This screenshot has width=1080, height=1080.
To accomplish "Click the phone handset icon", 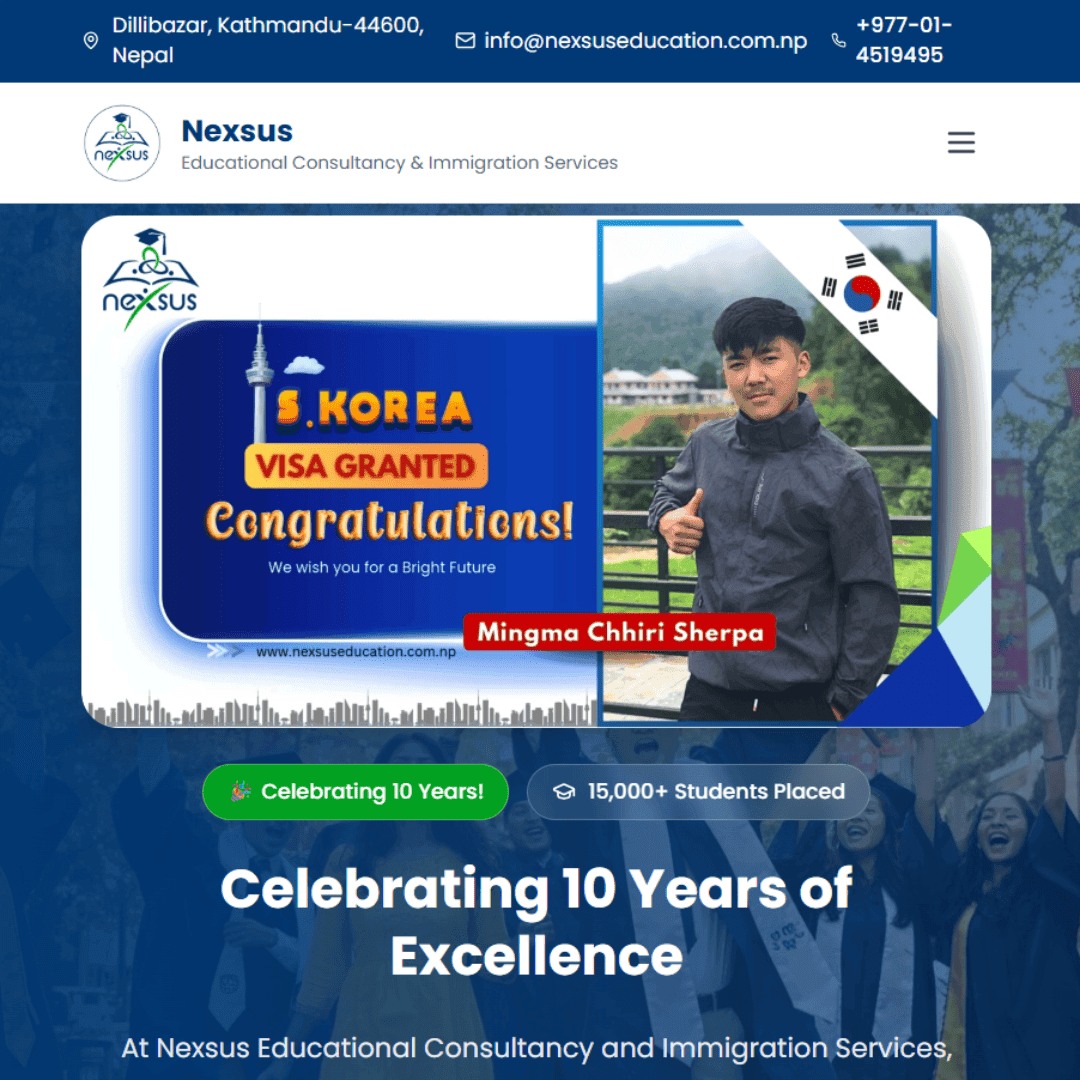I will (x=838, y=41).
